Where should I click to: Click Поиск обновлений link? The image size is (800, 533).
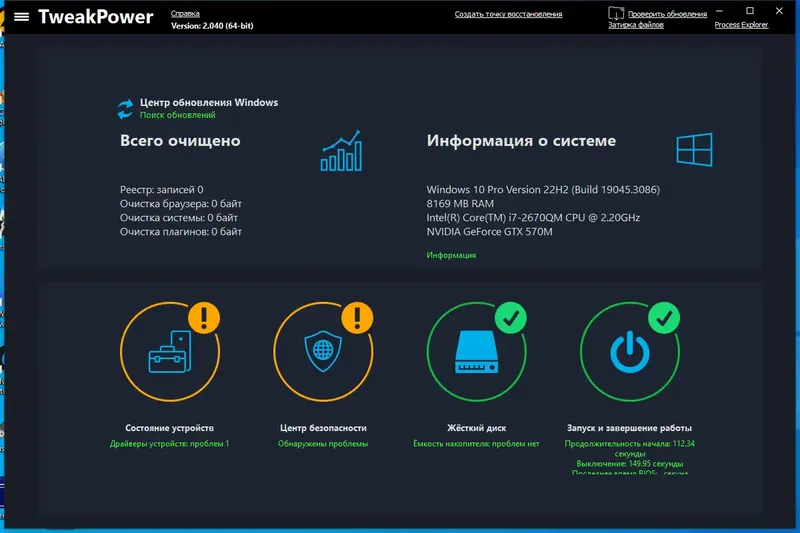coord(178,115)
